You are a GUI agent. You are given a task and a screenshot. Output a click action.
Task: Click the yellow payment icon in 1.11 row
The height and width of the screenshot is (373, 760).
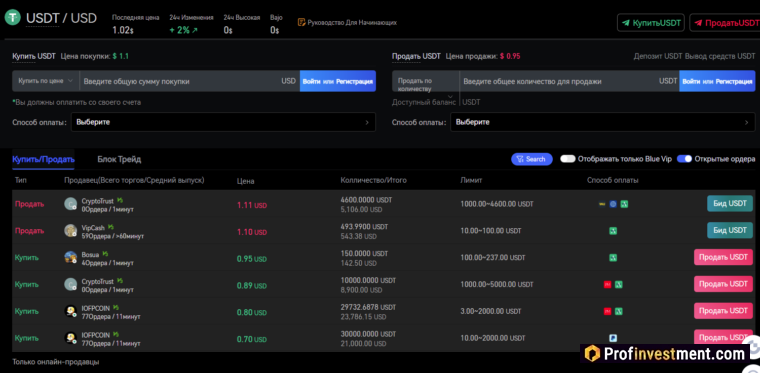pos(602,204)
